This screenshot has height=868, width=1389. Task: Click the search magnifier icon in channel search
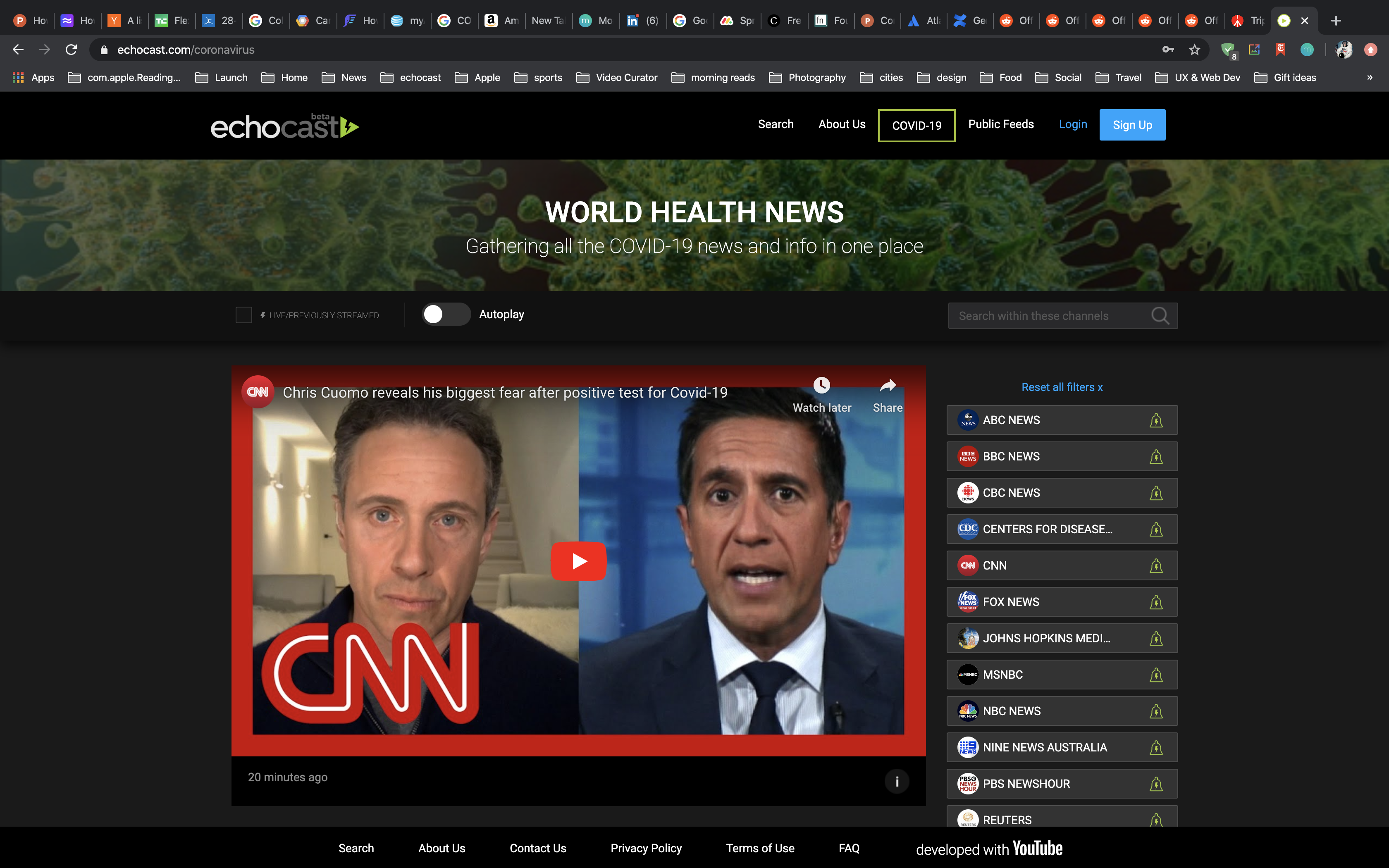click(1160, 316)
